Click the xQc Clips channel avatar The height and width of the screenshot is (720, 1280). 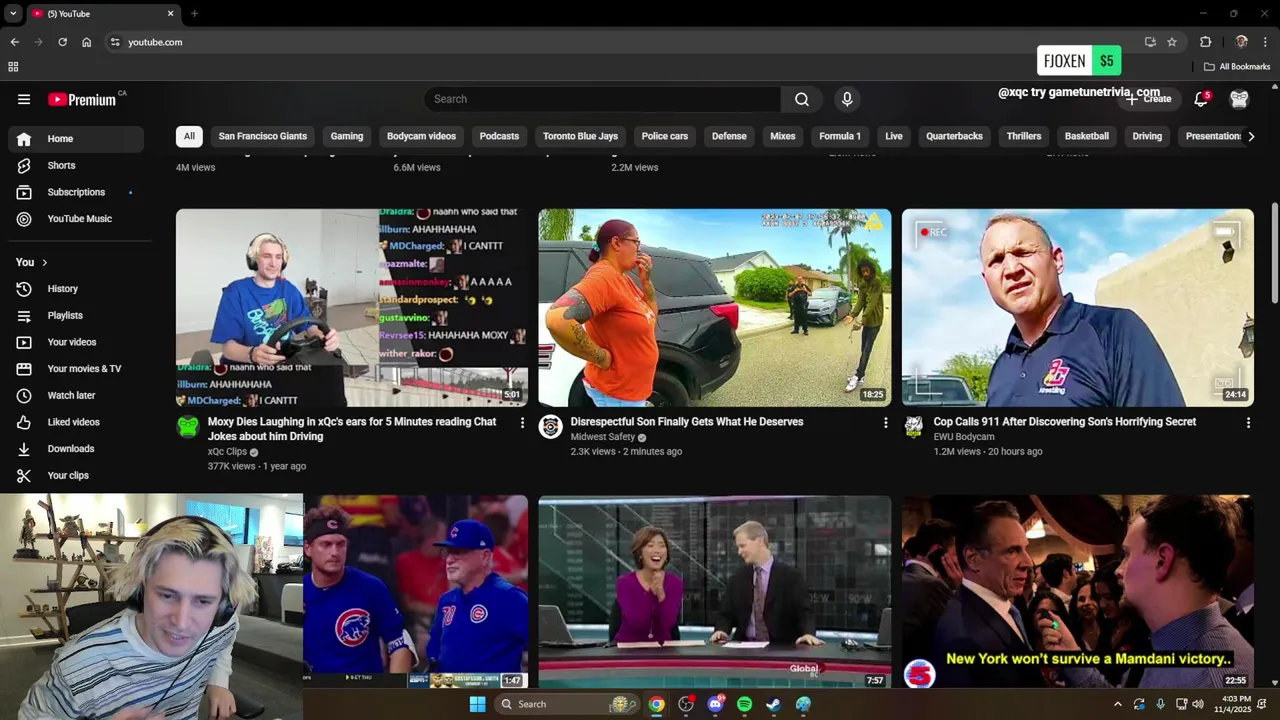(x=188, y=427)
